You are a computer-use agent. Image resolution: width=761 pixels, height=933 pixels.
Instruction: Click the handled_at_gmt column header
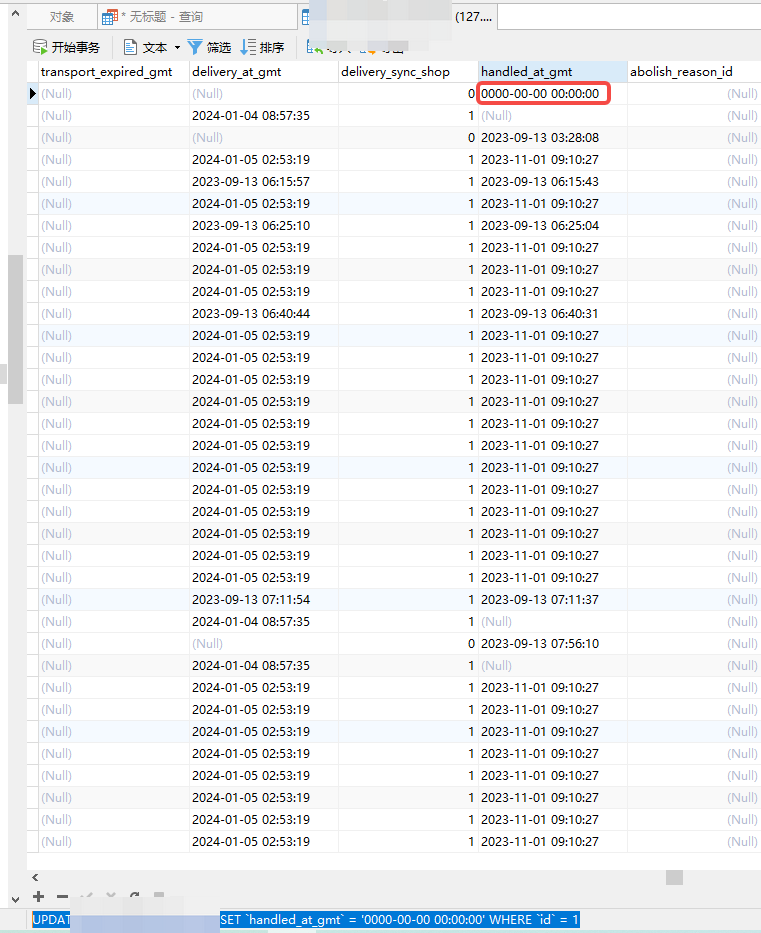[x=553, y=71]
